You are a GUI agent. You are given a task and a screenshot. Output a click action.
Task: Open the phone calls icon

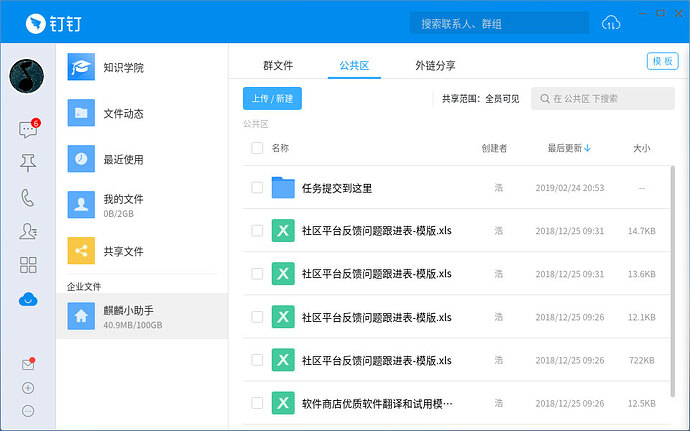(x=28, y=197)
